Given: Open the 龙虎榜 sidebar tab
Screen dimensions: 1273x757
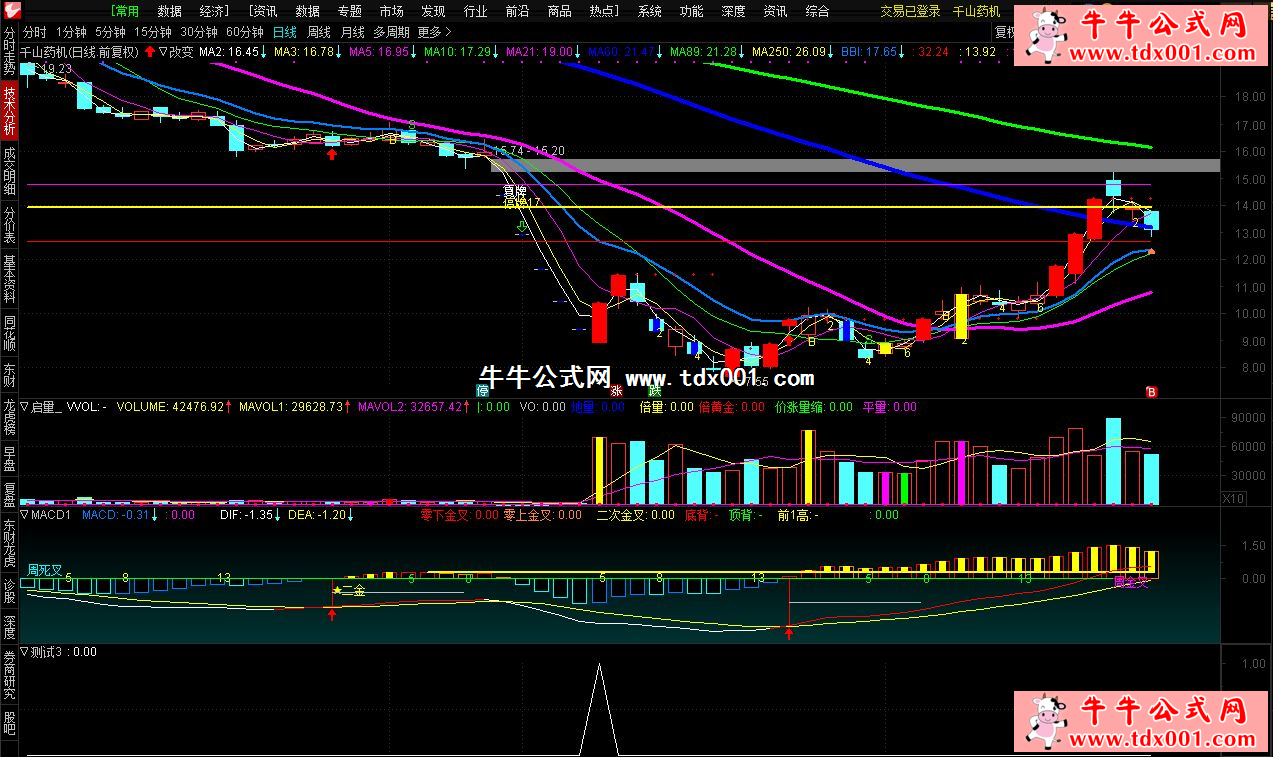Looking at the screenshot, I should click(10, 417).
